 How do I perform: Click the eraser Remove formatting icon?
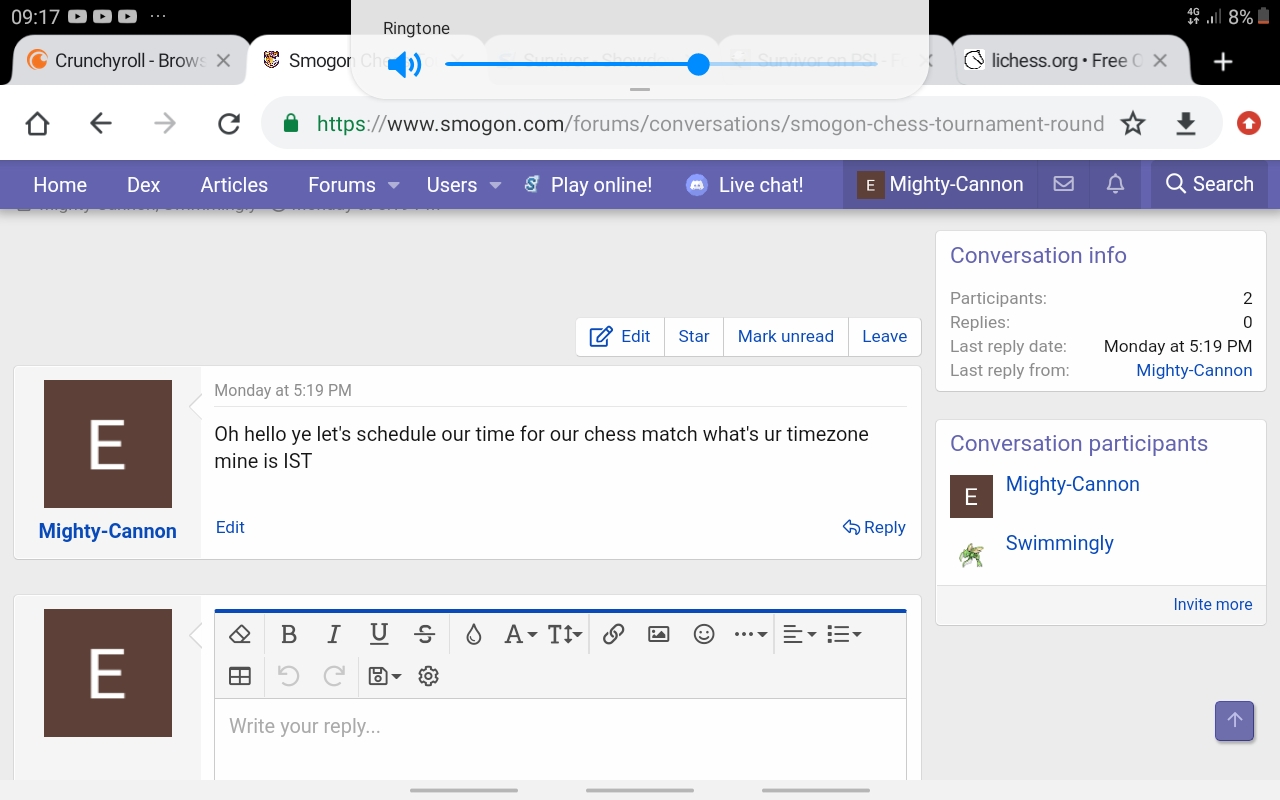tap(239, 634)
